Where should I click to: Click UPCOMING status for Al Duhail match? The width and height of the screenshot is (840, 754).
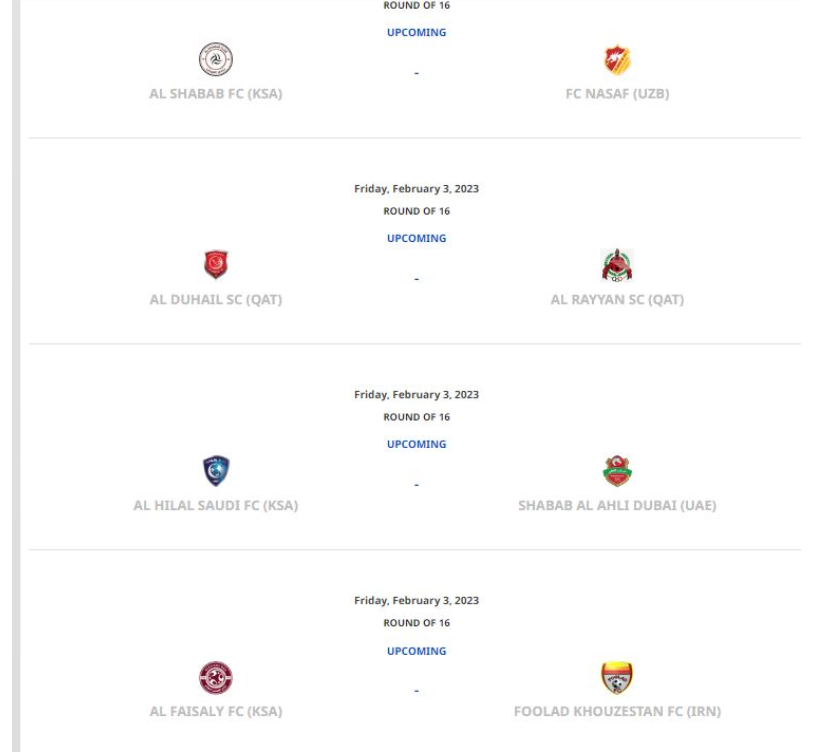point(416,238)
